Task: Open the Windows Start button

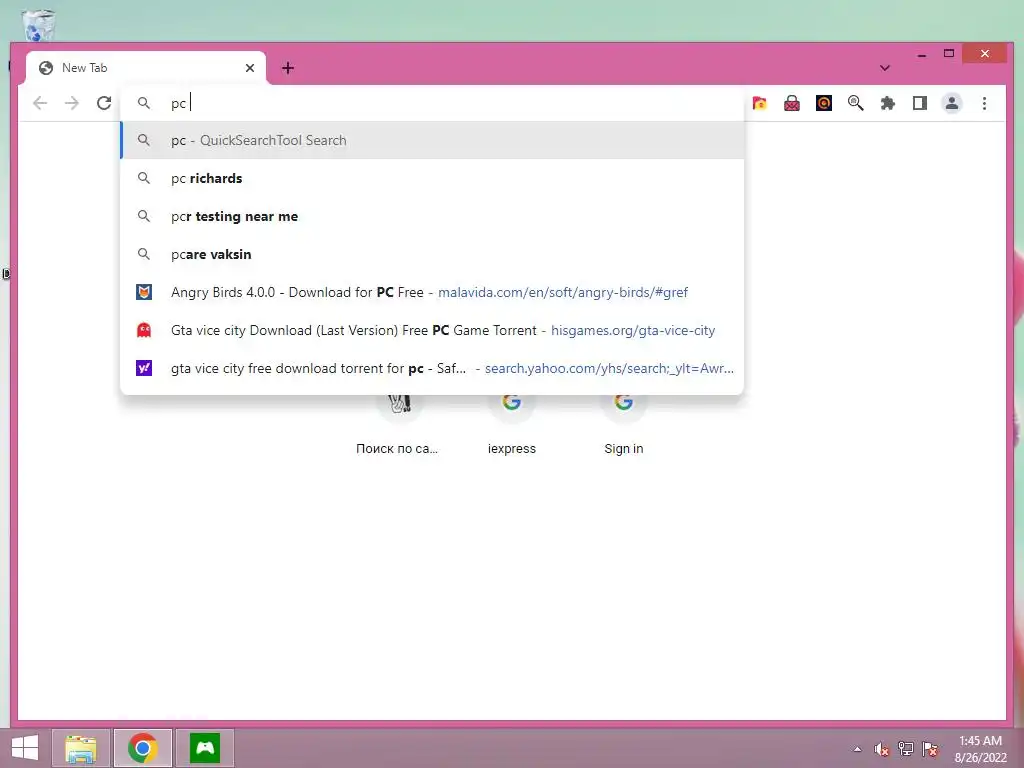Action: [x=25, y=748]
